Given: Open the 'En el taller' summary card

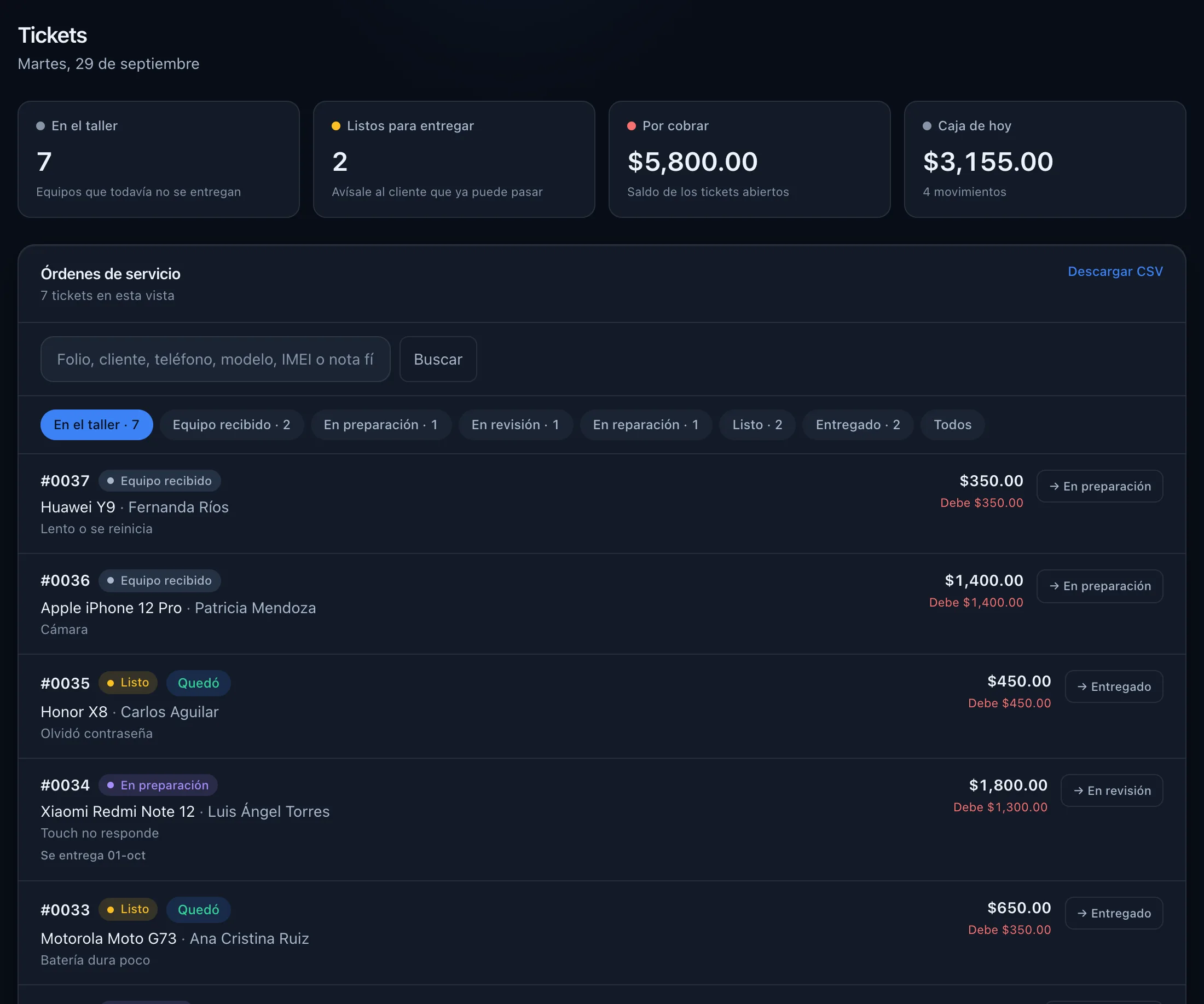Looking at the screenshot, I should click(x=159, y=159).
